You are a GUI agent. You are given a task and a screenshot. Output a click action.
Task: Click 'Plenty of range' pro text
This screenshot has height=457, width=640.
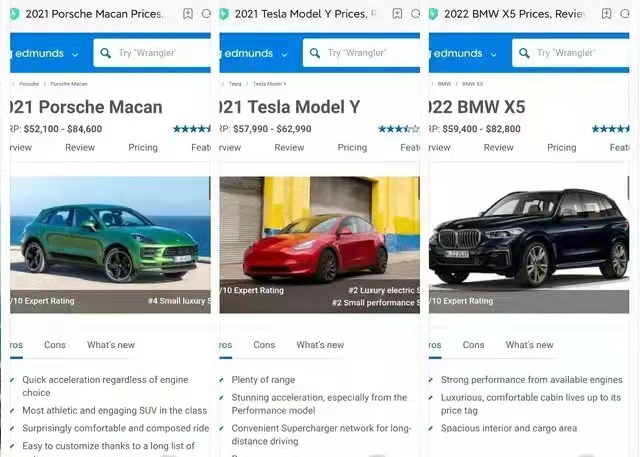tap(263, 380)
